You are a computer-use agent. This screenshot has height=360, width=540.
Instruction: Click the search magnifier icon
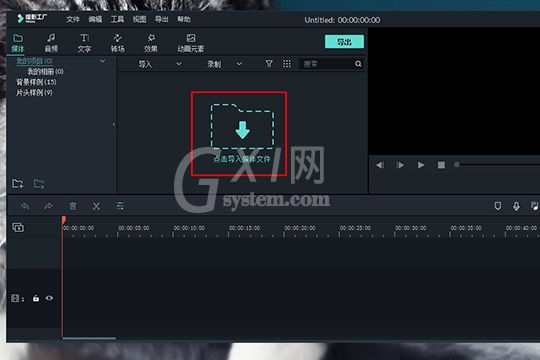point(358,64)
